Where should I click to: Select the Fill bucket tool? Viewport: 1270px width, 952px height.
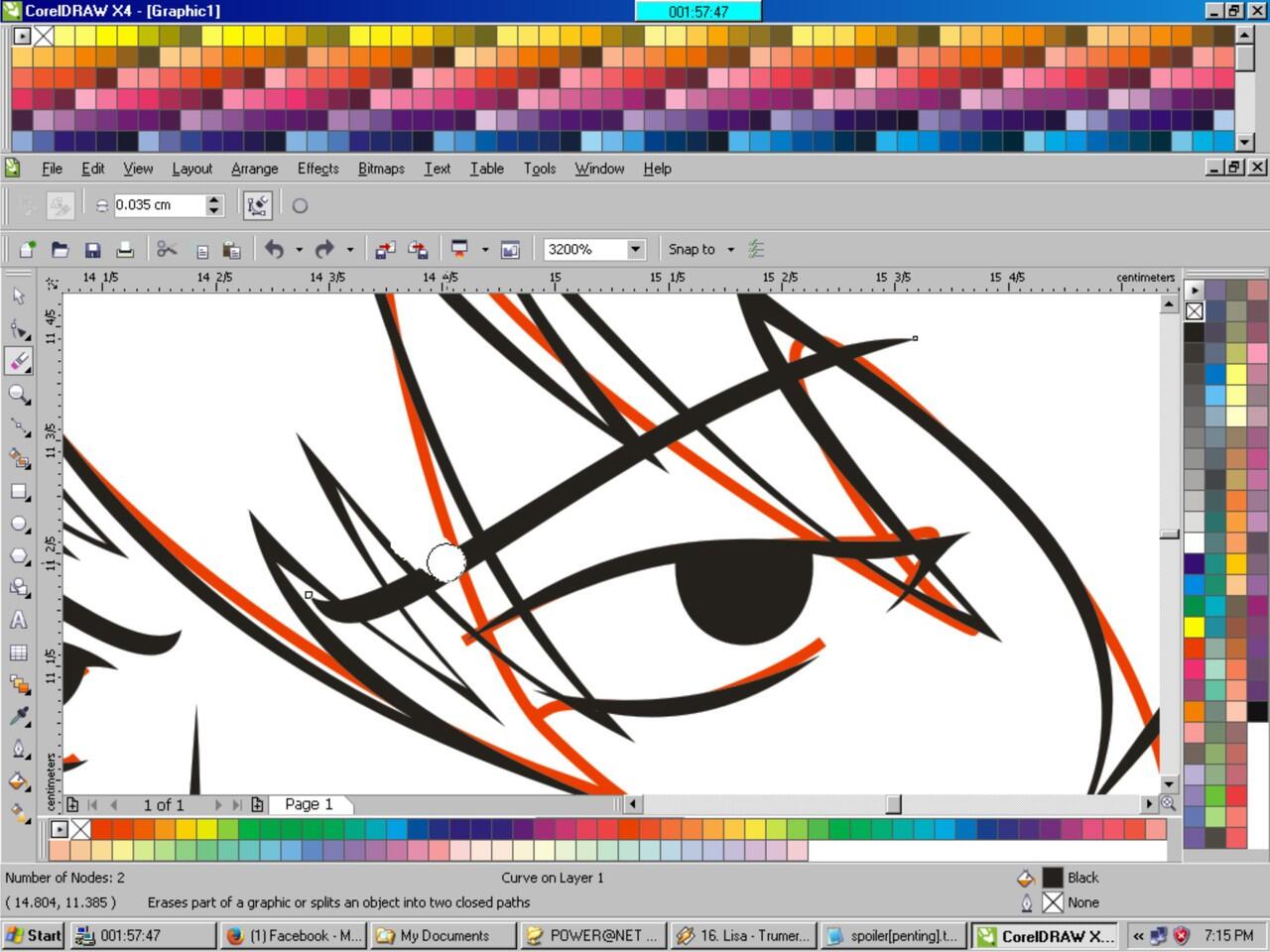click(x=19, y=780)
